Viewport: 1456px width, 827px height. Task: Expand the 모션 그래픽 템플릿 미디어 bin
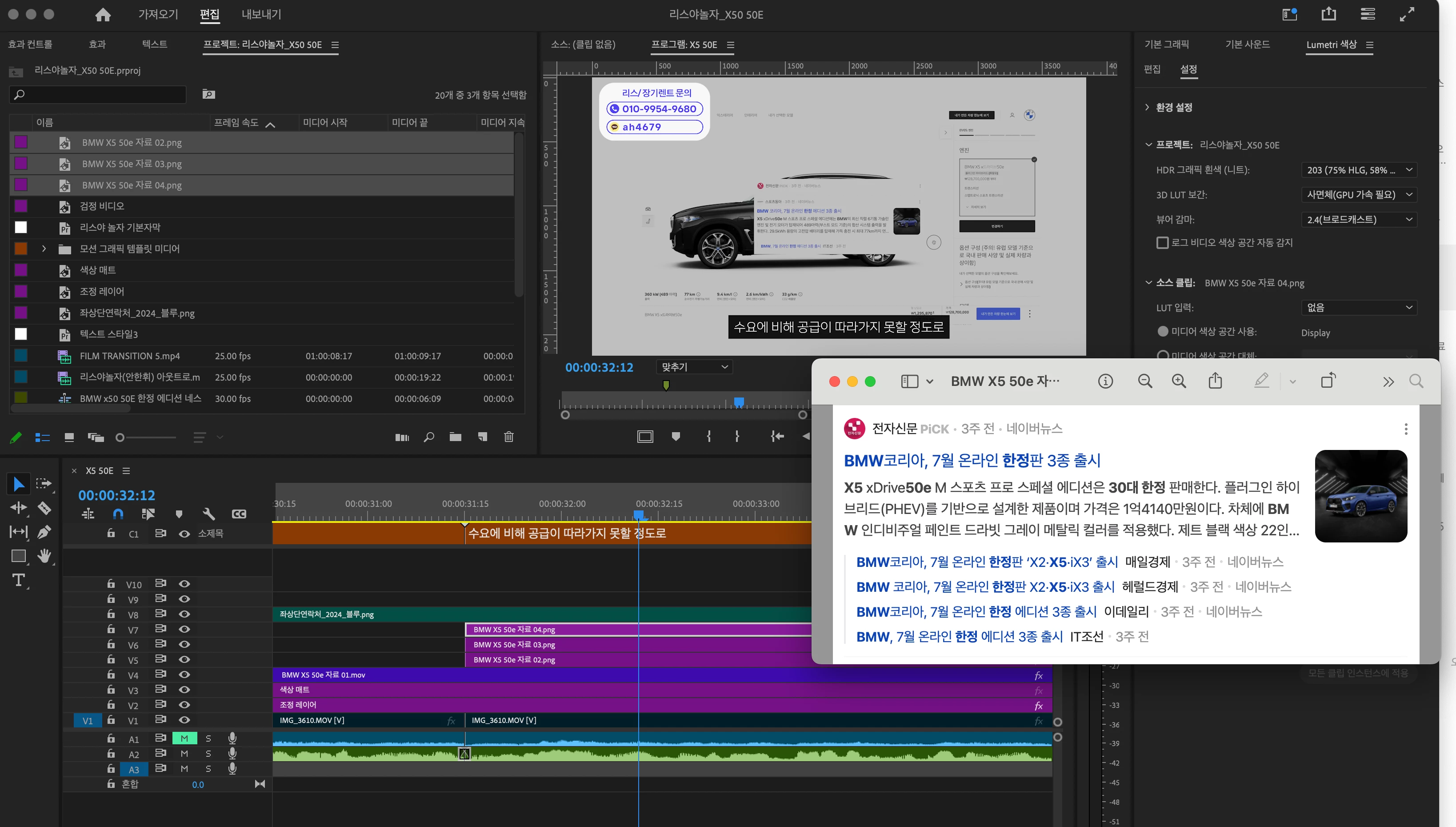click(x=44, y=249)
